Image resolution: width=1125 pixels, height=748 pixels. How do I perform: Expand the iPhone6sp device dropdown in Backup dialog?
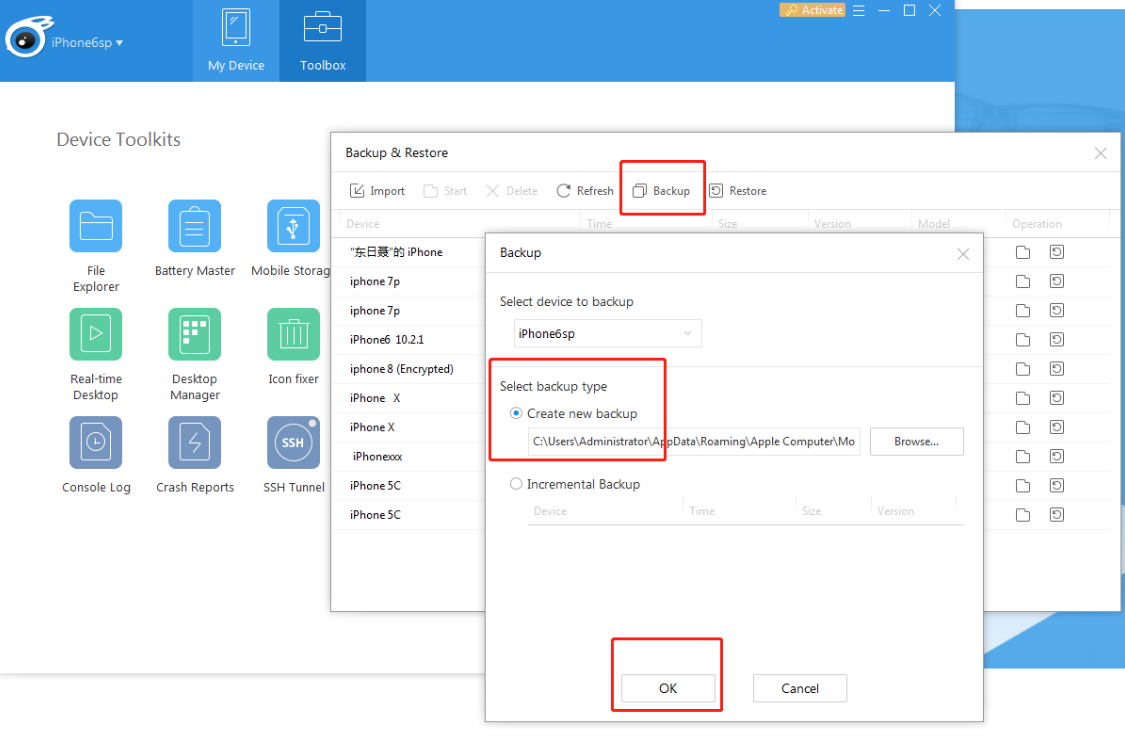pyautogui.click(x=608, y=333)
